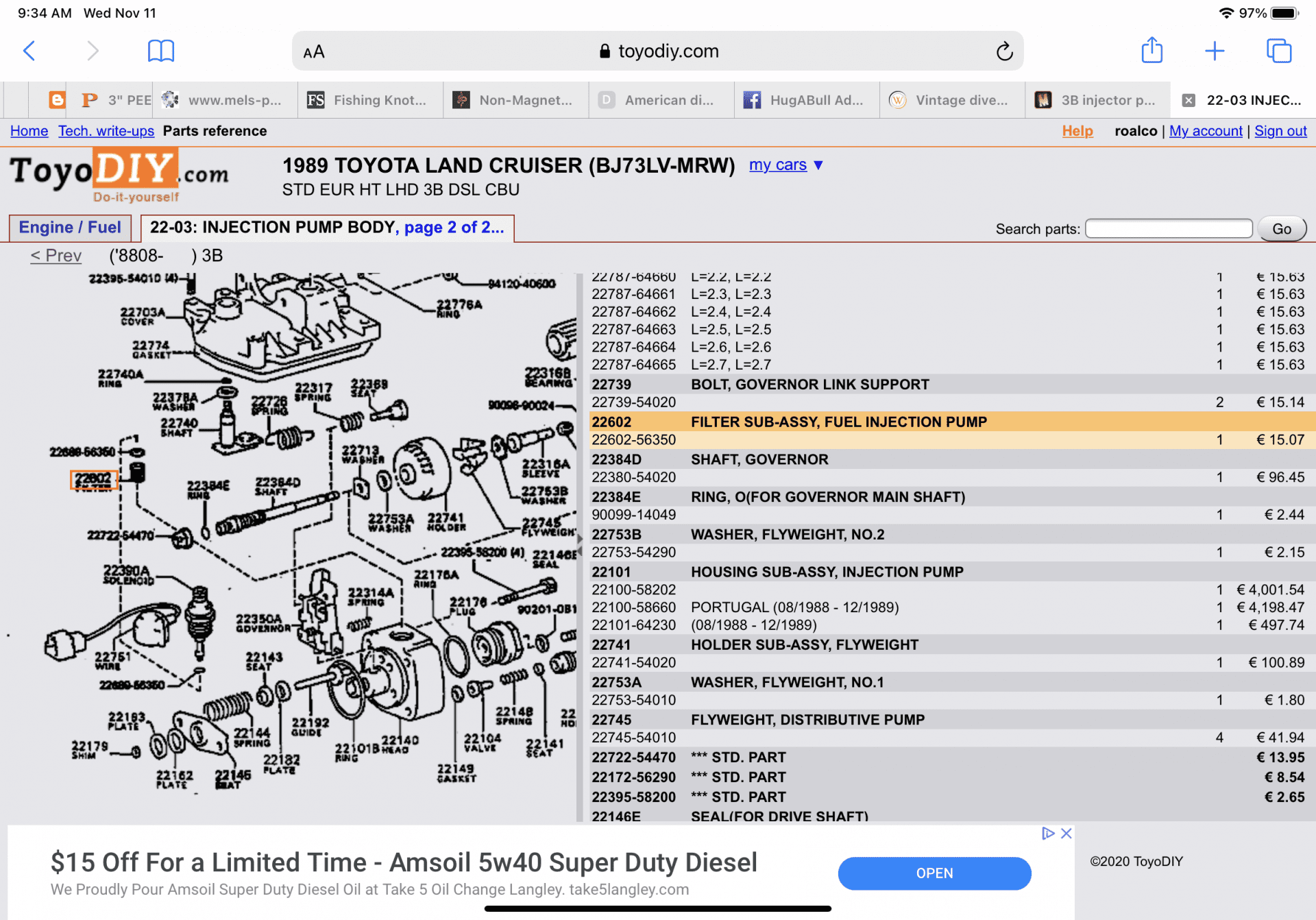Open the Amsoil 5w40 ad headline

(404, 862)
